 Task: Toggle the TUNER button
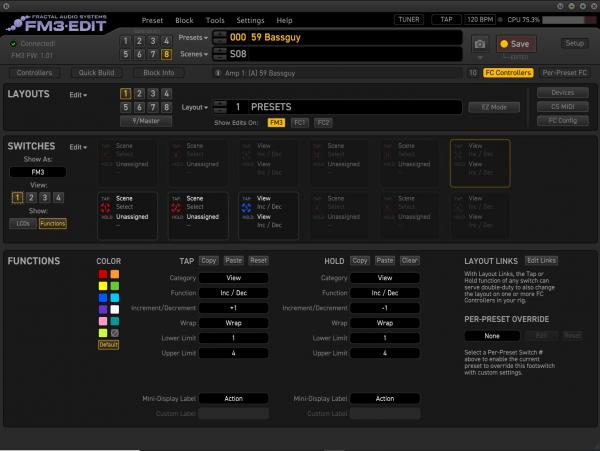coord(409,20)
